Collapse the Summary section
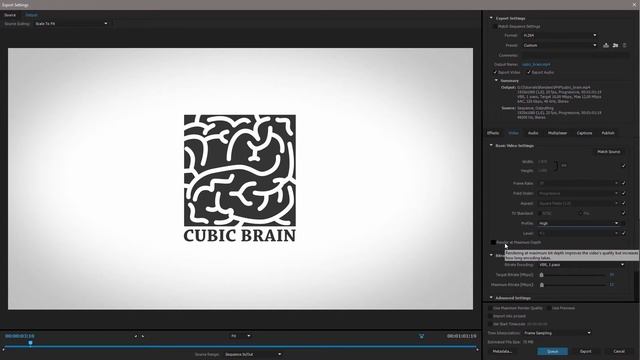This screenshot has height=360, width=640. [x=496, y=80]
